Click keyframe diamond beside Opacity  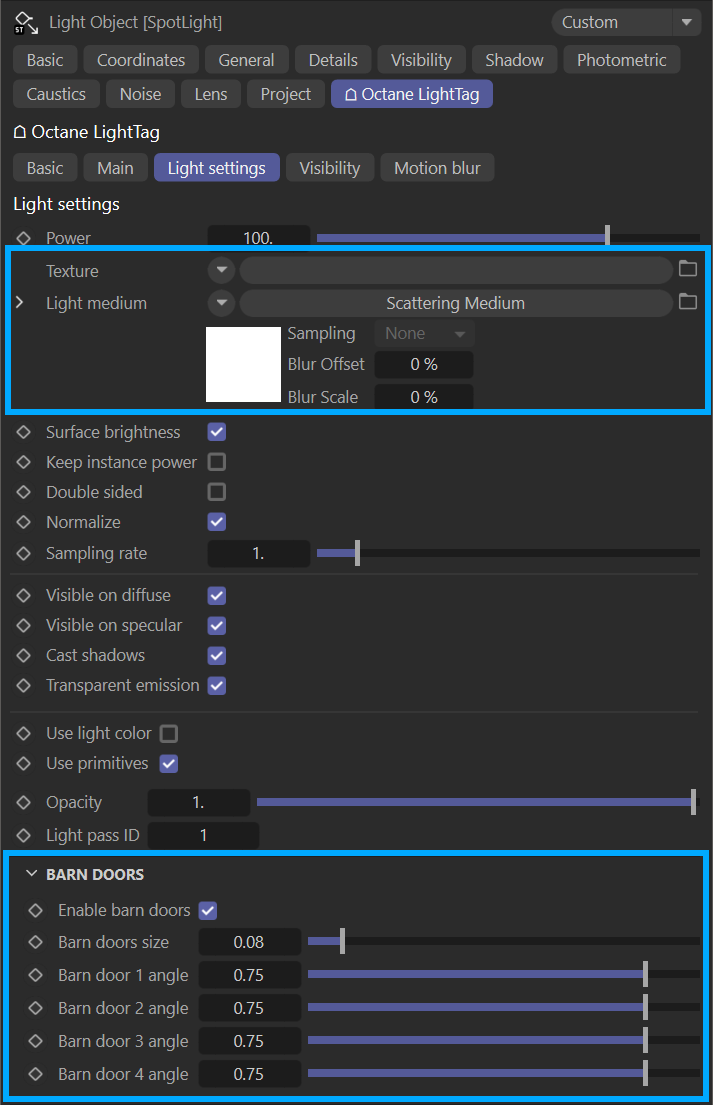[24, 802]
